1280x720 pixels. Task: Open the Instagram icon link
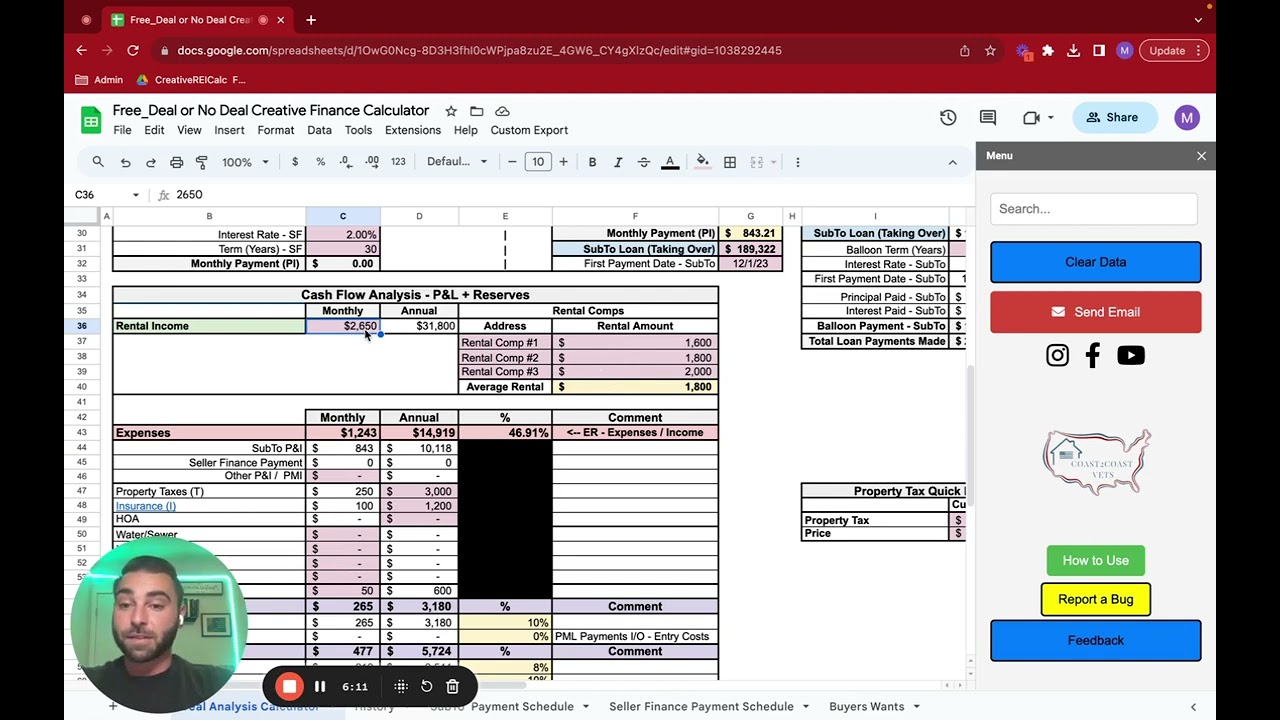pyautogui.click(x=1057, y=355)
